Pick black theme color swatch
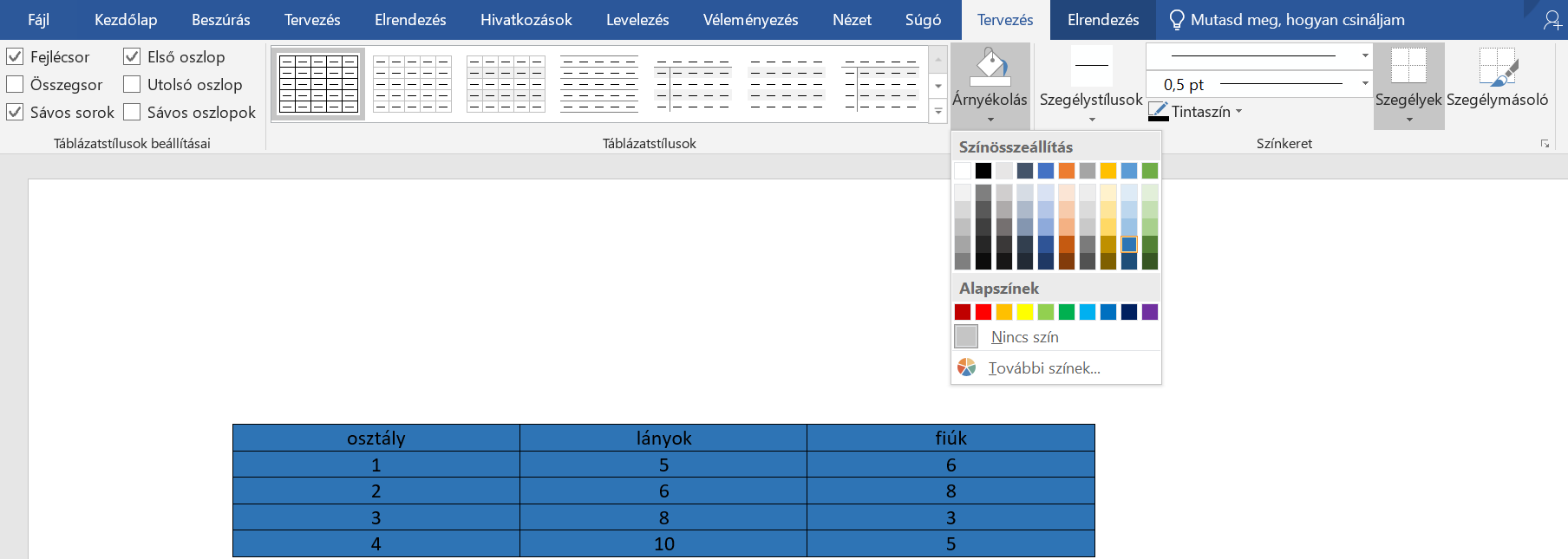This screenshot has height=559, width=1568. 983,171
